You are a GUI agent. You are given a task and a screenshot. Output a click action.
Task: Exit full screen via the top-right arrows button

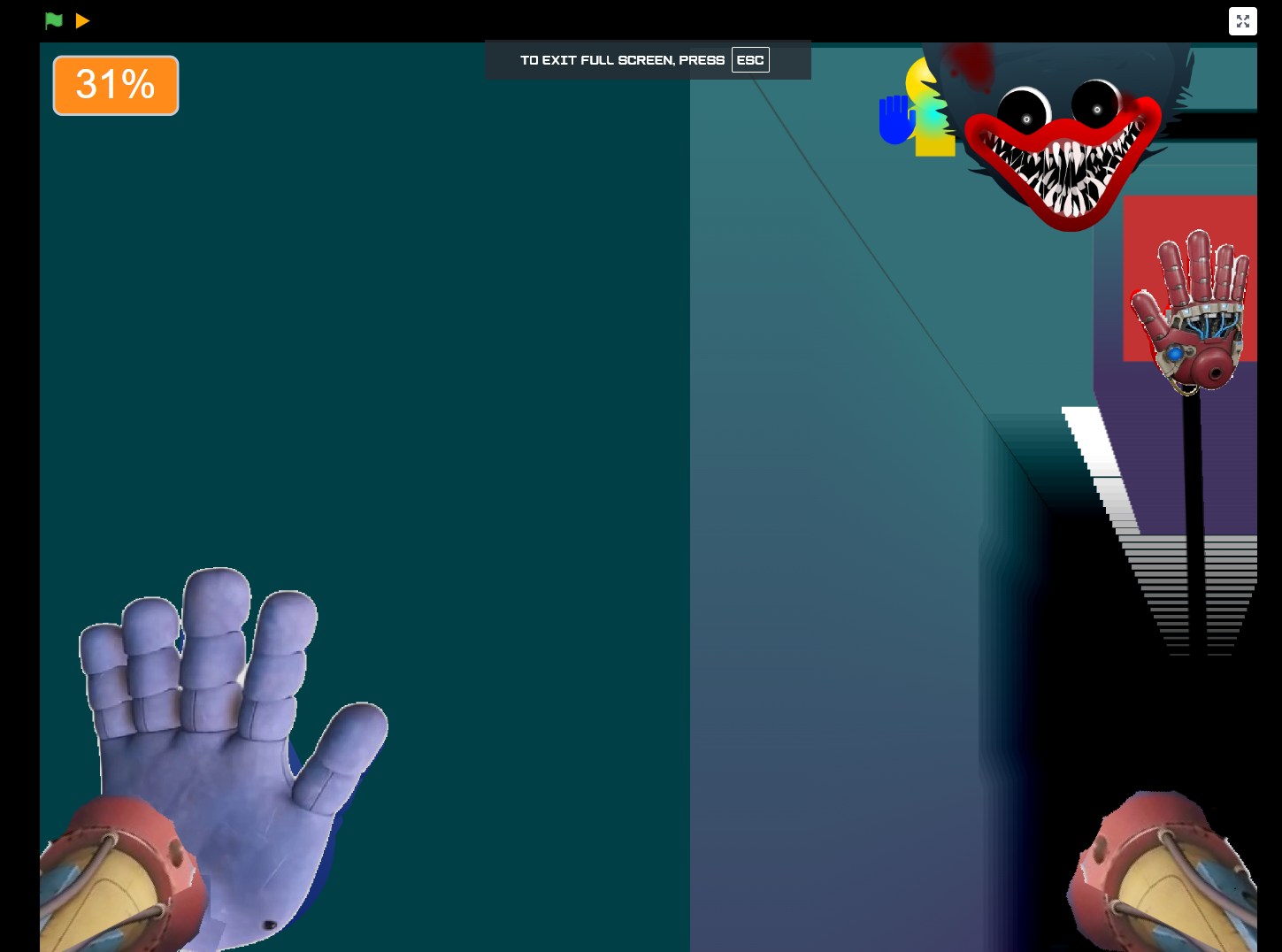click(x=1242, y=21)
